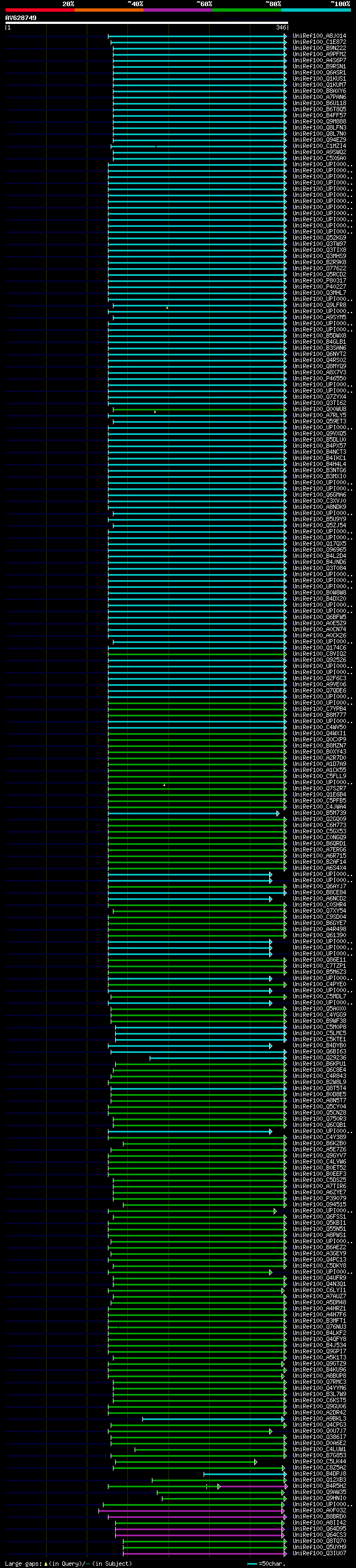Select hit label UniRef100_Q6AYJ7
Screen dimensions: 356x1568
coord(319,886)
